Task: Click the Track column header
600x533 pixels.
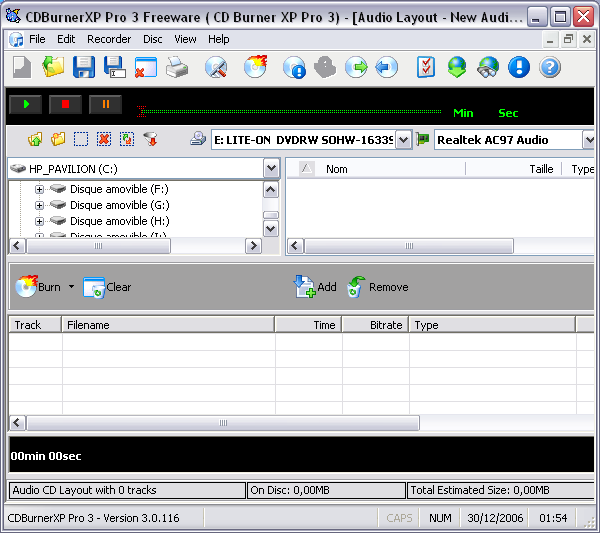Action: pyautogui.click(x=35, y=325)
